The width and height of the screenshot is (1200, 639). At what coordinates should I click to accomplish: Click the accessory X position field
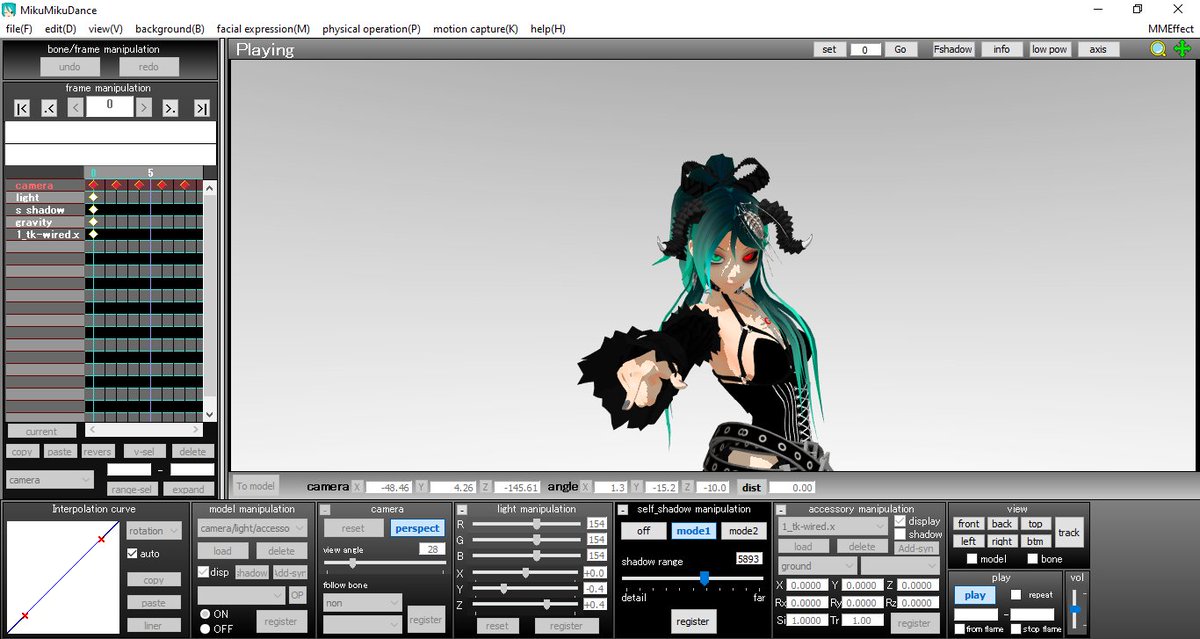pos(806,586)
